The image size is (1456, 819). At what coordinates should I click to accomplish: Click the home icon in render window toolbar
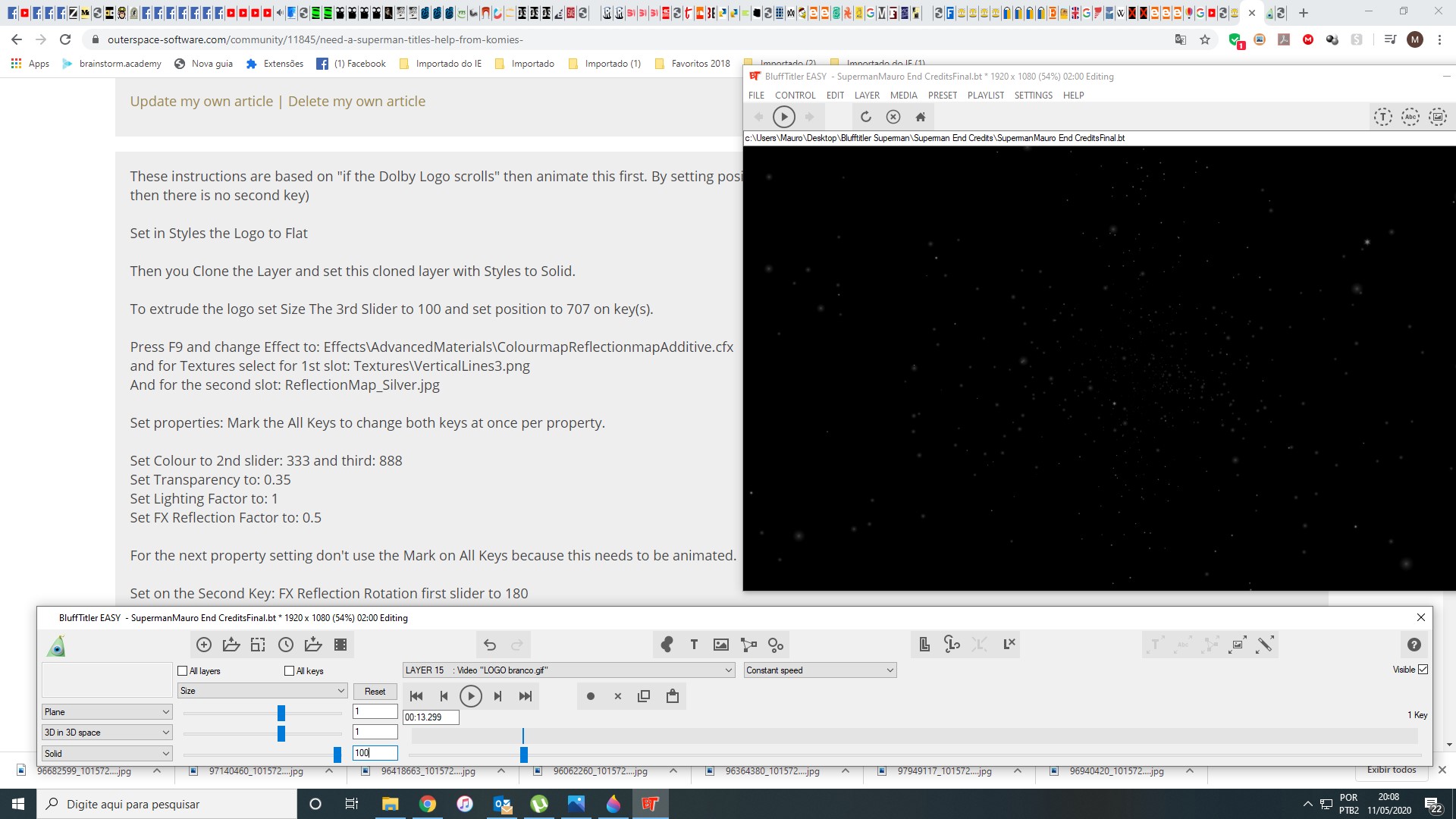click(921, 117)
